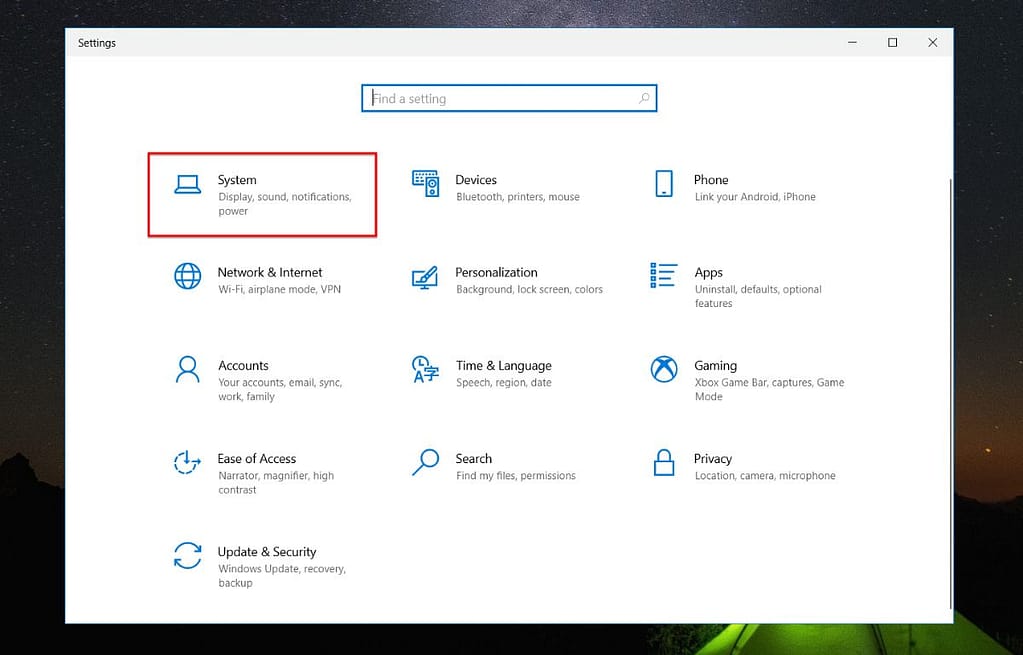Click the magnifier icon in the search box

(644, 98)
